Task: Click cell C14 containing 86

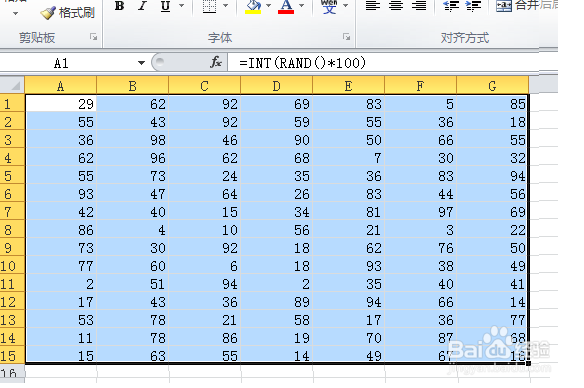Action: (204, 338)
